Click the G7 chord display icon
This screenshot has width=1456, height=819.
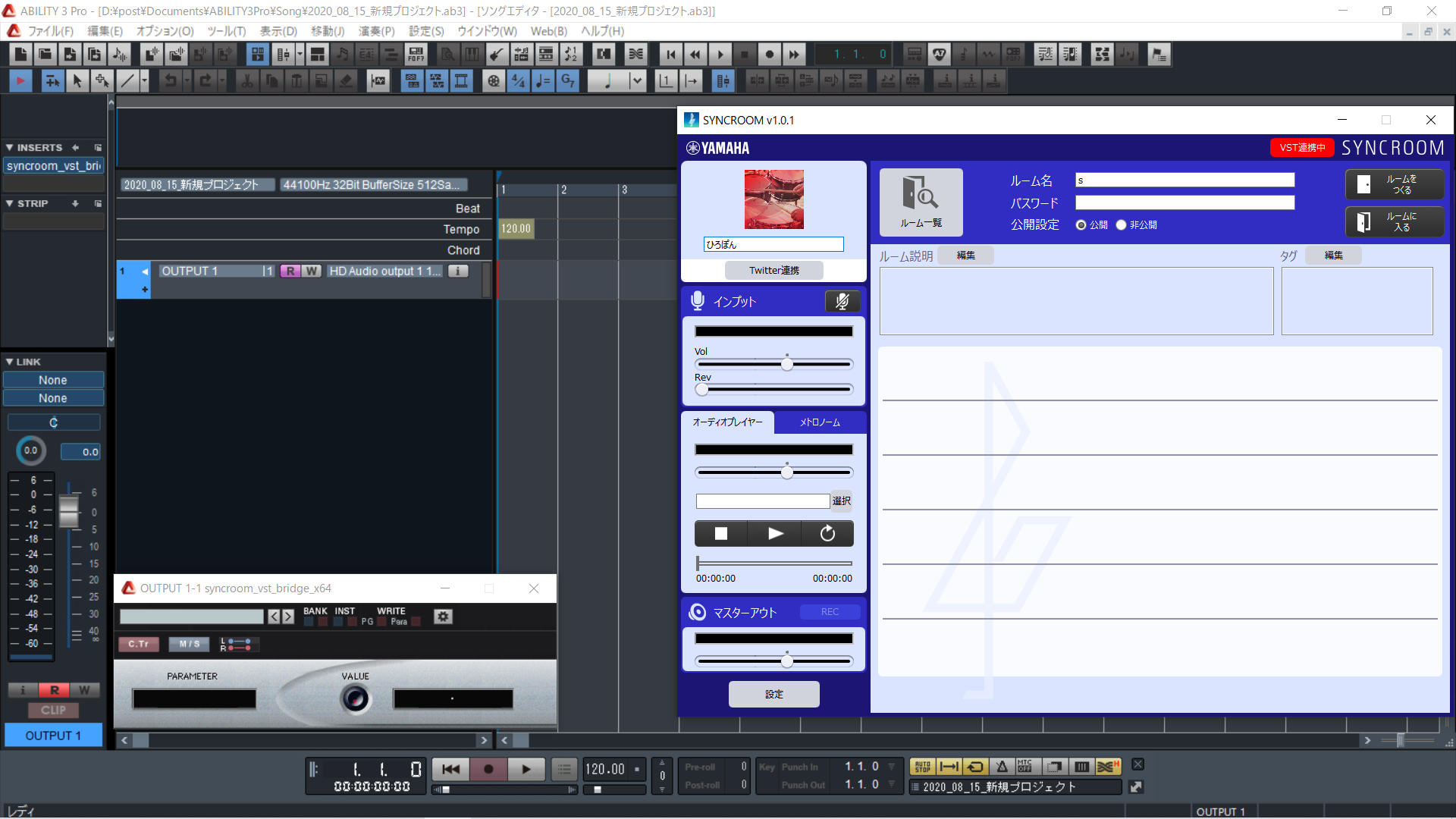pos(567,81)
